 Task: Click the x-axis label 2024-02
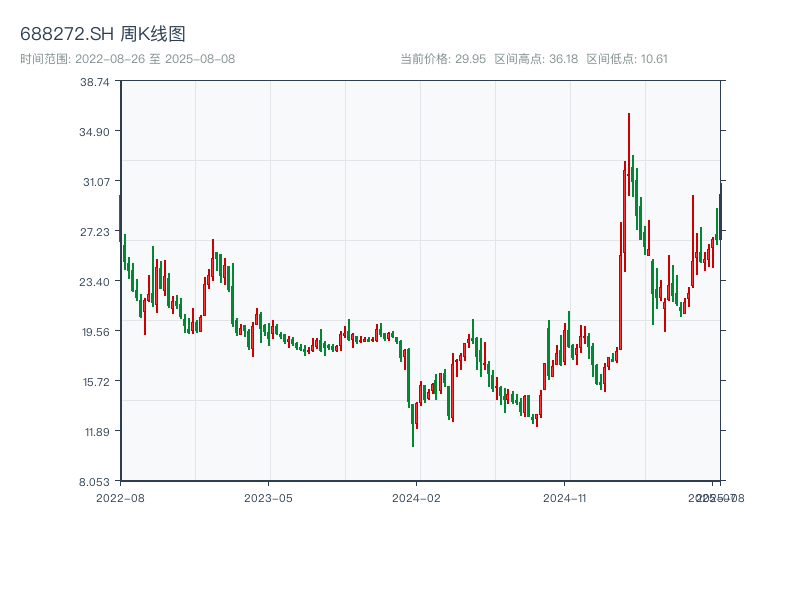click(x=416, y=498)
